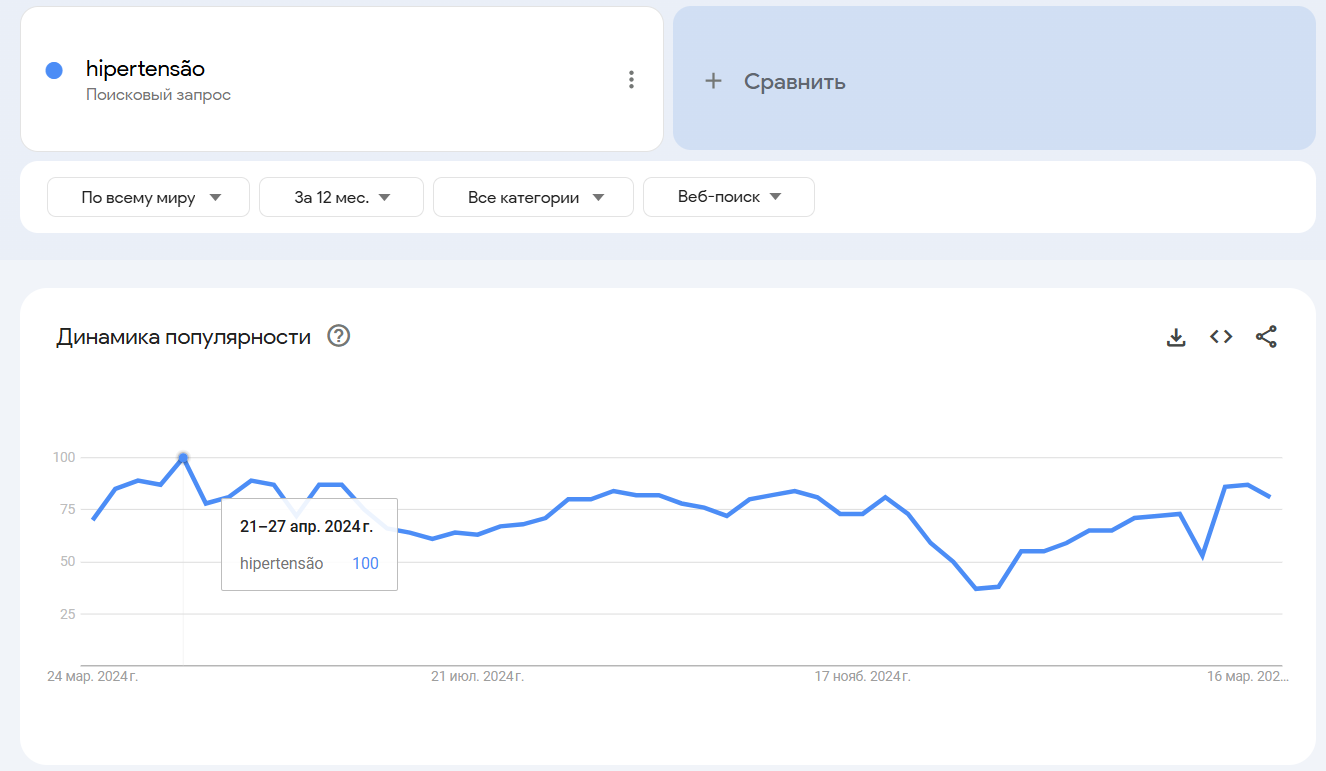1326x771 pixels.
Task: Click the highlighted peak point at 100
Action: coord(183,458)
